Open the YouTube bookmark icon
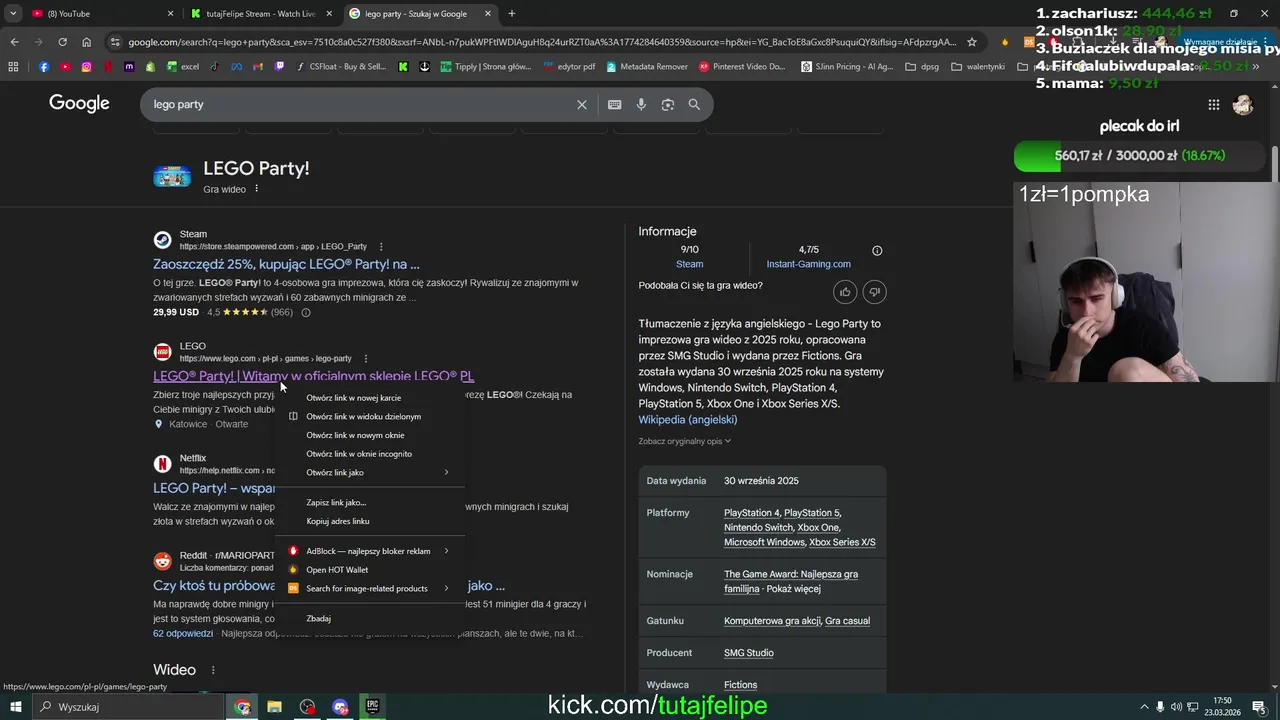The image size is (1280, 720). pyautogui.click(x=65, y=67)
